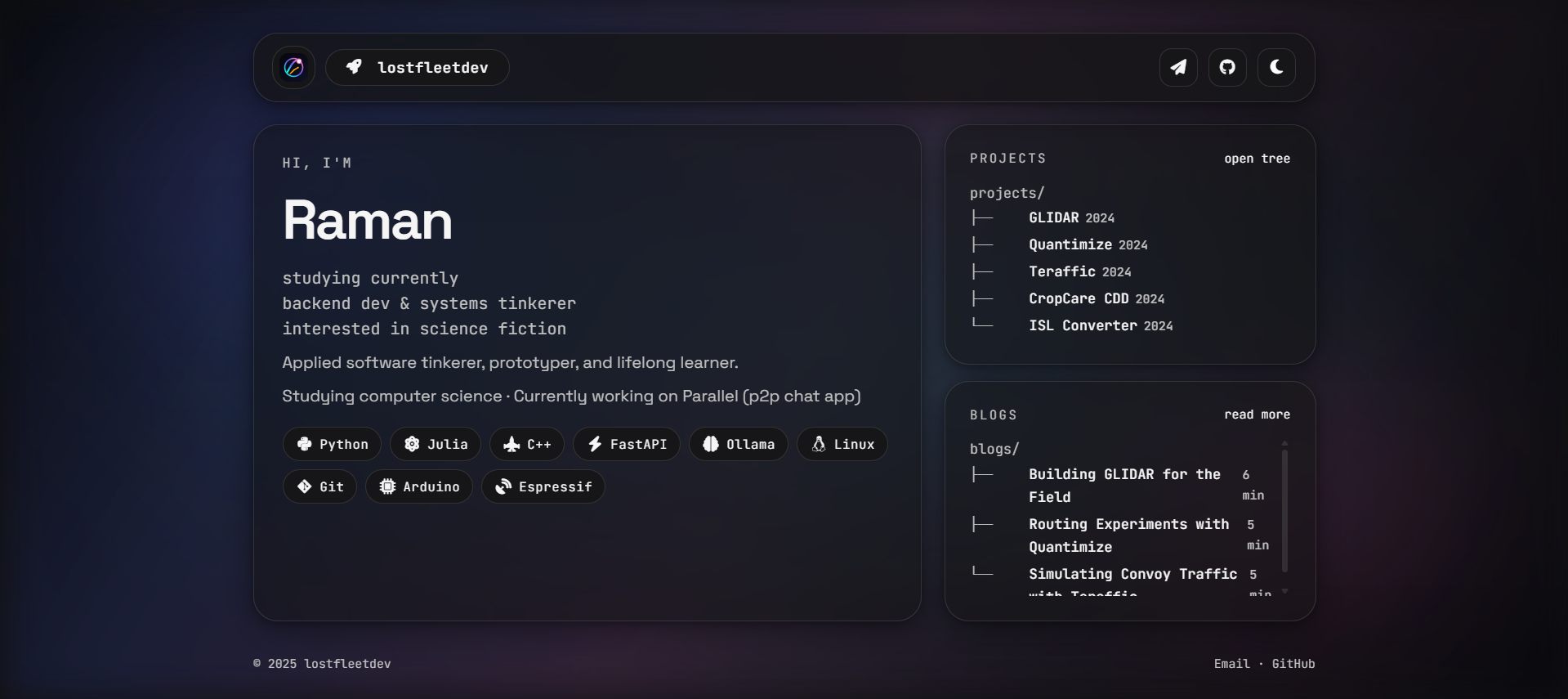Click the BLOGS section heading
The height and width of the screenshot is (699, 1568).
(994, 415)
